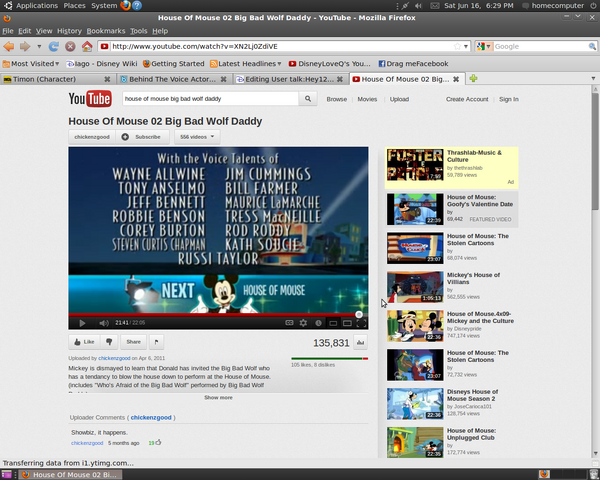
Task: Open the Browse link
Action: 336,99
